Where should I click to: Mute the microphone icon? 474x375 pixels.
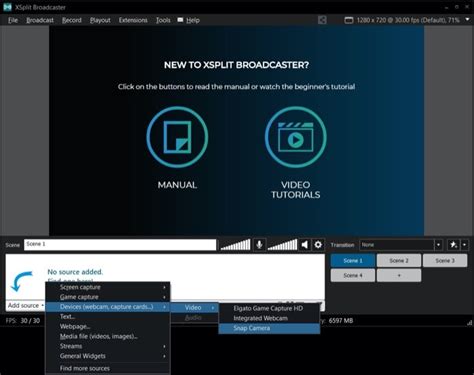259,245
